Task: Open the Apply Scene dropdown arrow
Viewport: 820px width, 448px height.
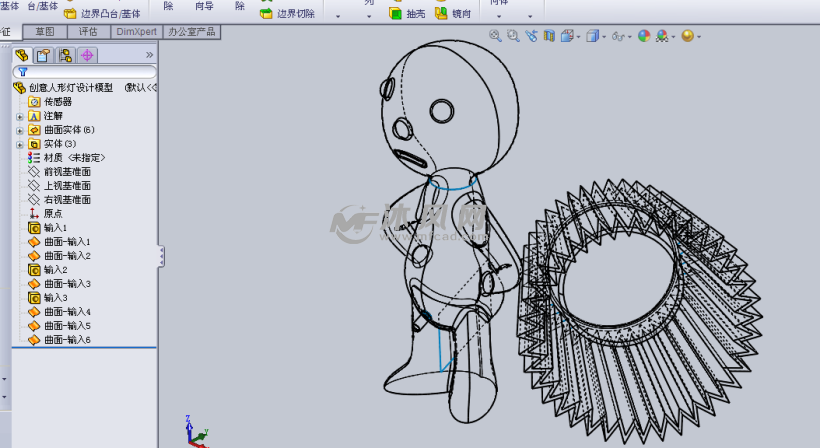Action: click(x=674, y=37)
